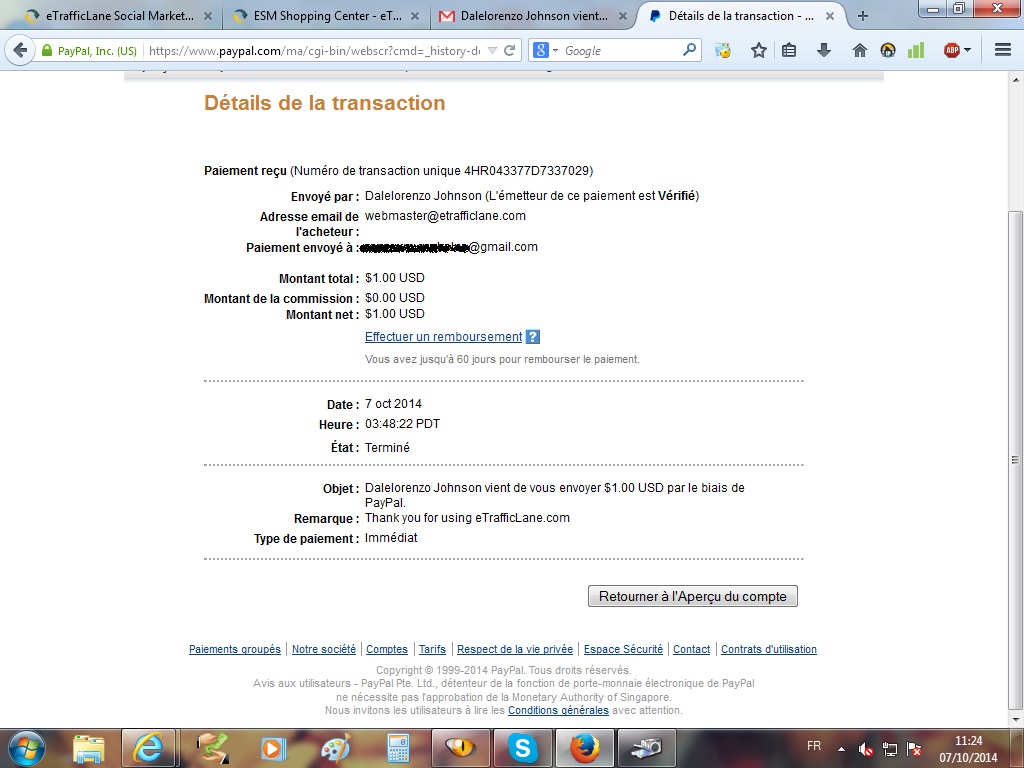Show the bookmarks list
The image size is (1024, 768).
coord(789,50)
